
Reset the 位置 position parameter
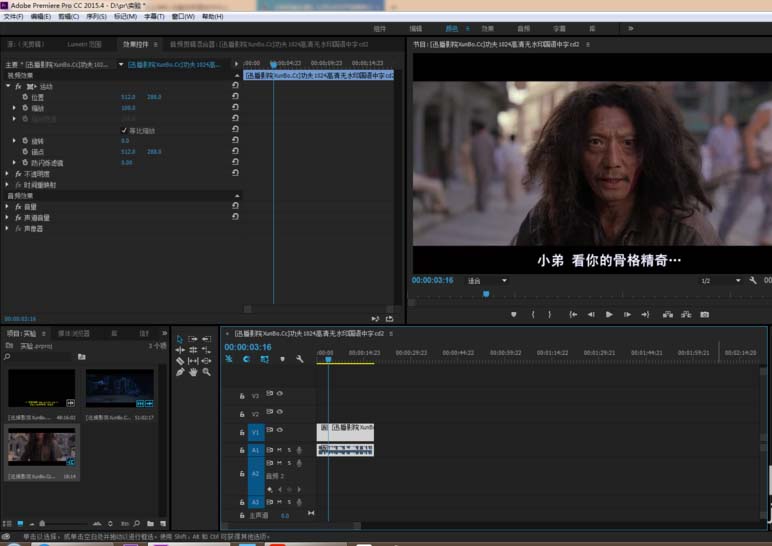pos(235,97)
